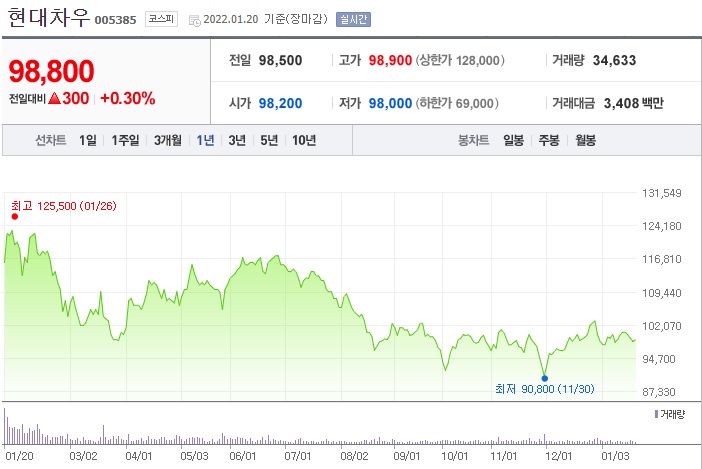
Task: Click the 실시간 real-time badge
Action: click(353, 19)
